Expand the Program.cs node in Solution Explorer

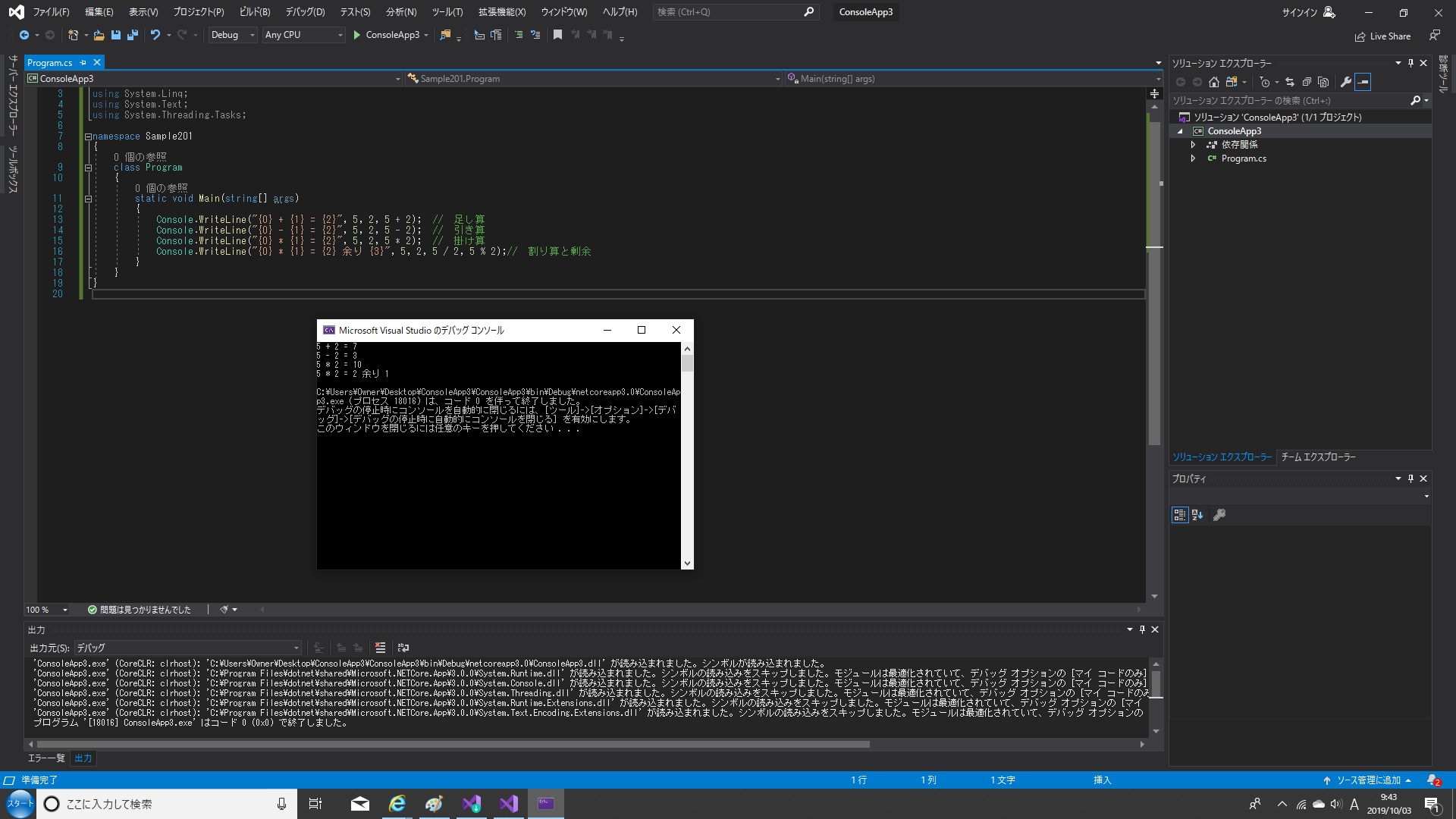click(x=1193, y=158)
